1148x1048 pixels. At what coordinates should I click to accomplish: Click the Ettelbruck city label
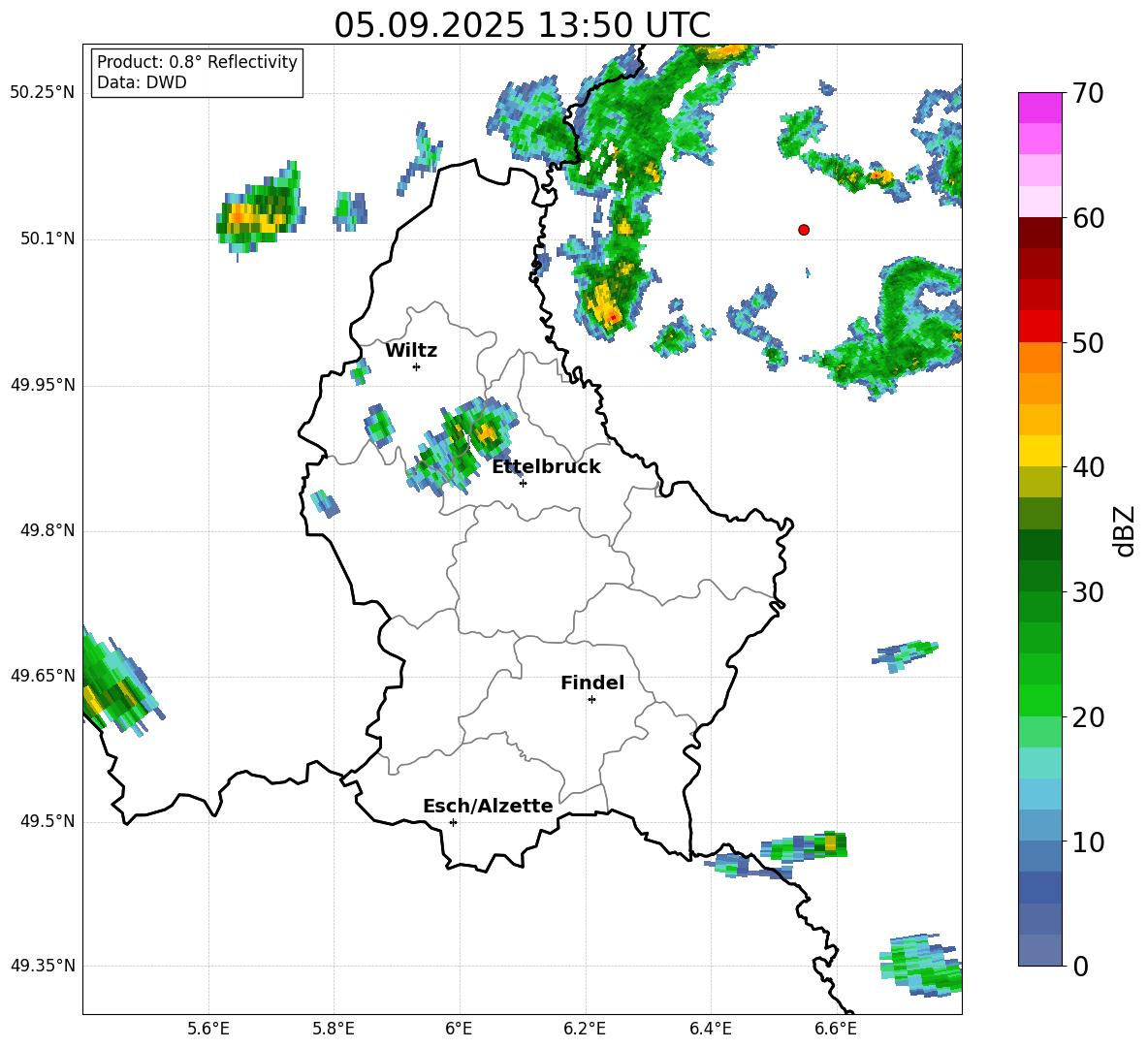coord(546,466)
